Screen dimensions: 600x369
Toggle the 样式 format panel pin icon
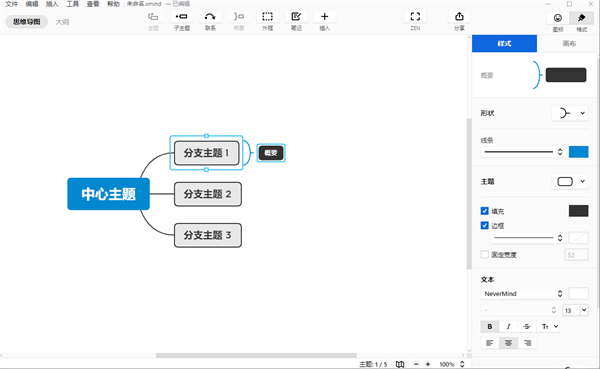click(582, 18)
